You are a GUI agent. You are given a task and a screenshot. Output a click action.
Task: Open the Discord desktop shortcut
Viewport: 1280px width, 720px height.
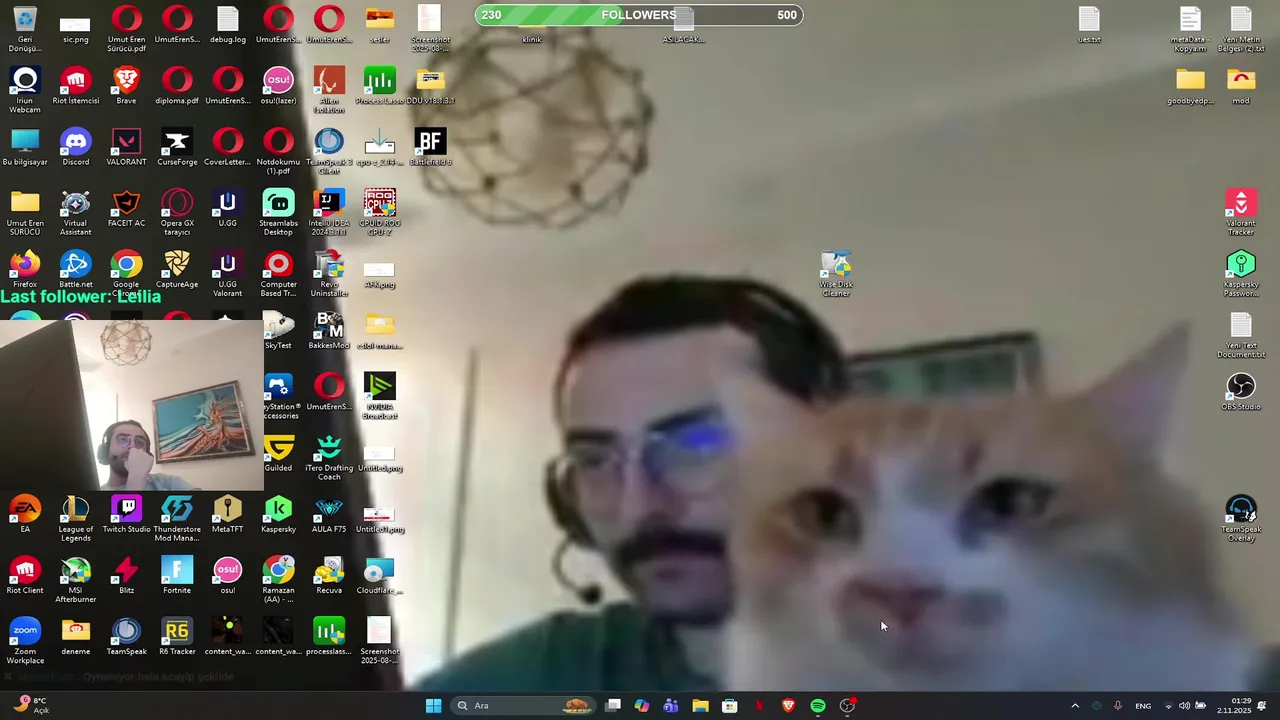[x=75, y=147]
